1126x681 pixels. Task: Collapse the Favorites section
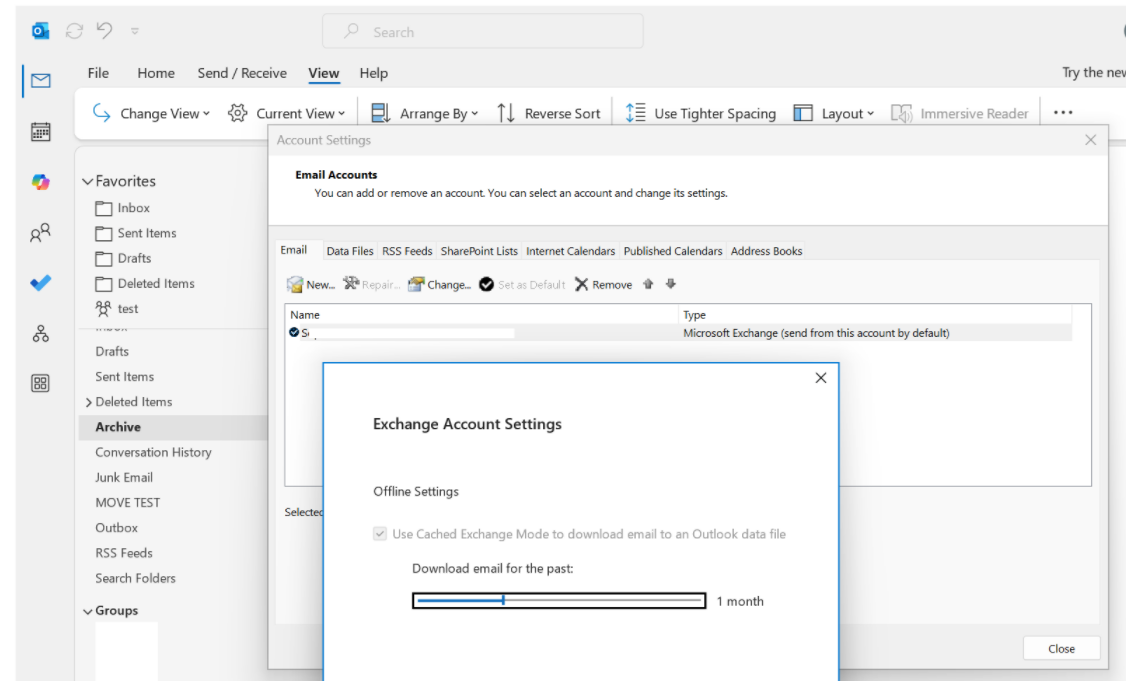click(x=88, y=182)
